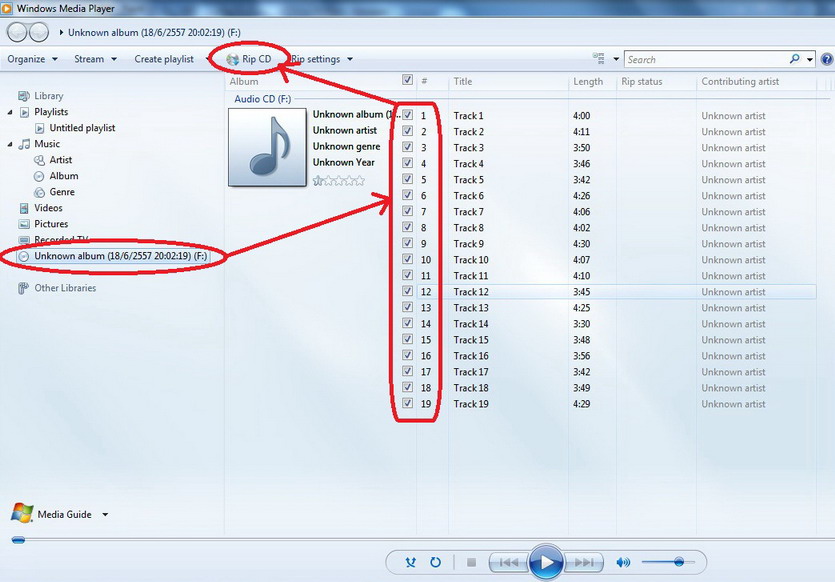This screenshot has height=582, width=835.
Task: Click the Unknown Year album text
Action: 343,162
